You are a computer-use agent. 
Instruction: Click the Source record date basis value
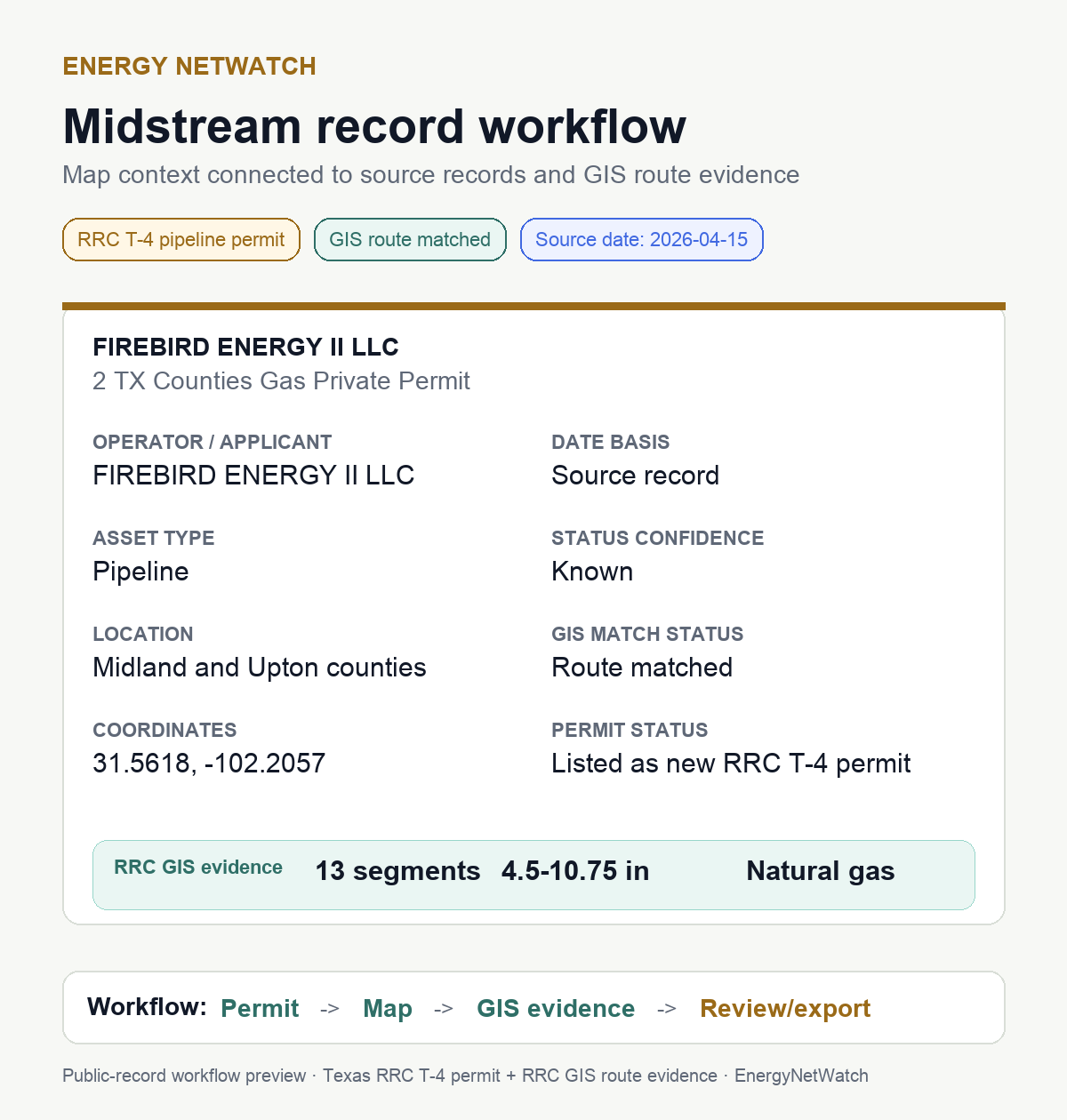point(635,476)
